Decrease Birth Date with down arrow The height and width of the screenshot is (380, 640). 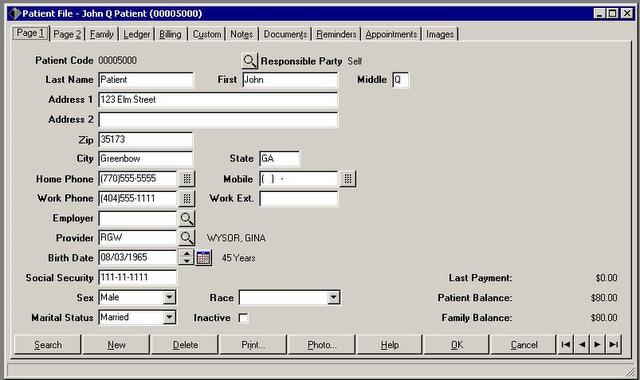pyautogui.click(x=186, y=261)
